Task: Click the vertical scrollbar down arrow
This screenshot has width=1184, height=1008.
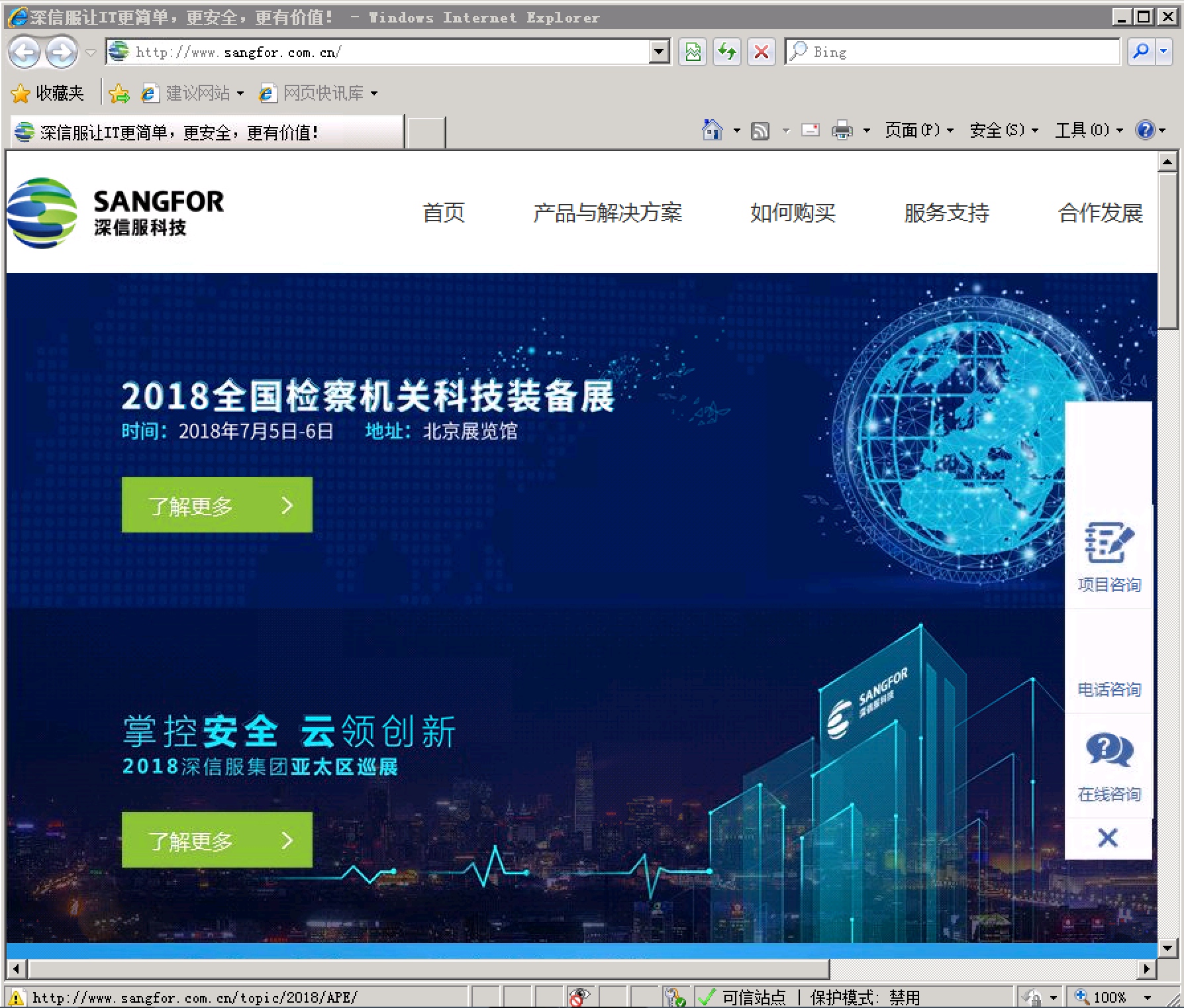Action: pos(1167,948)
